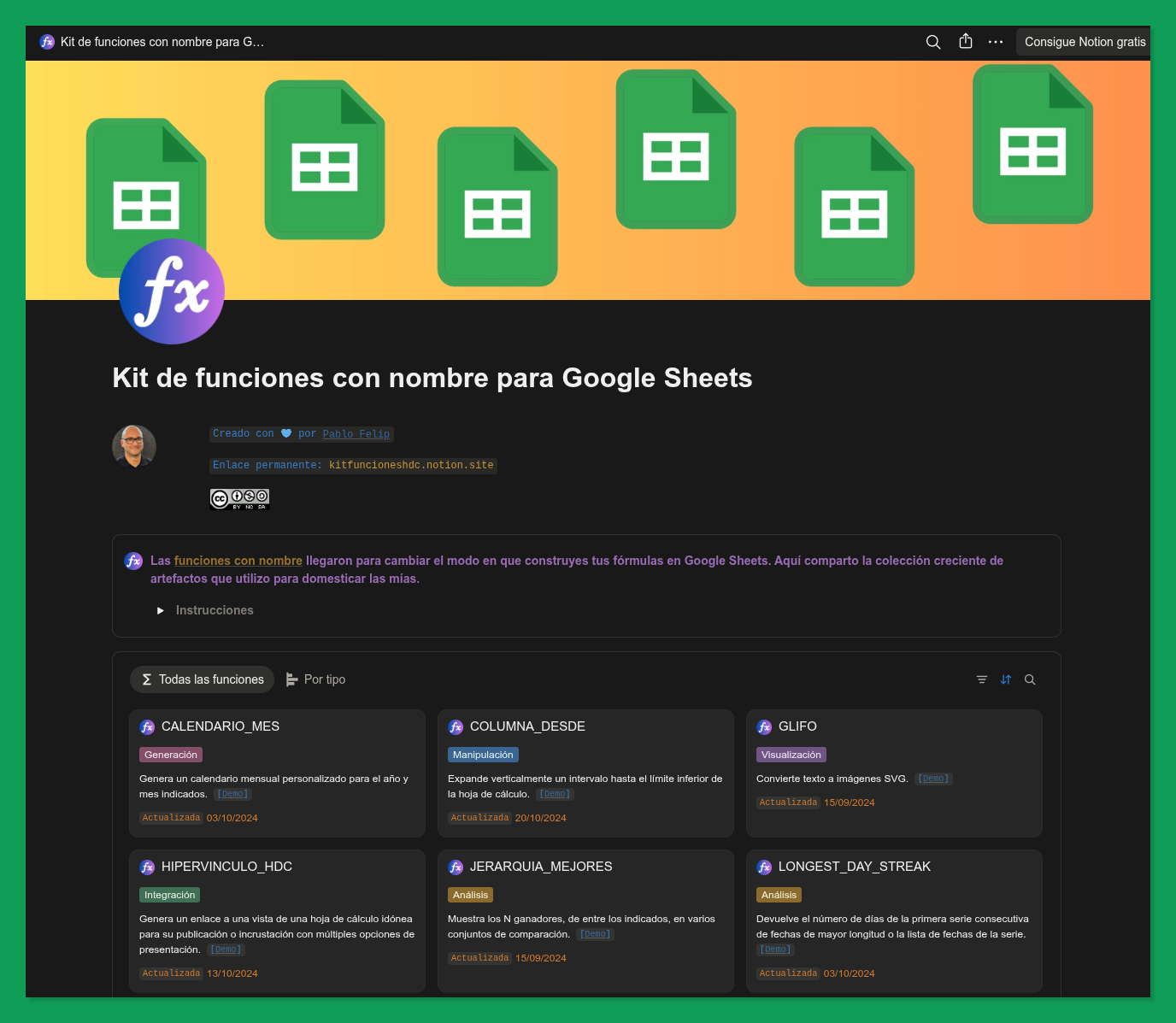
Task: Click the database search icon
Action: 1030,679
